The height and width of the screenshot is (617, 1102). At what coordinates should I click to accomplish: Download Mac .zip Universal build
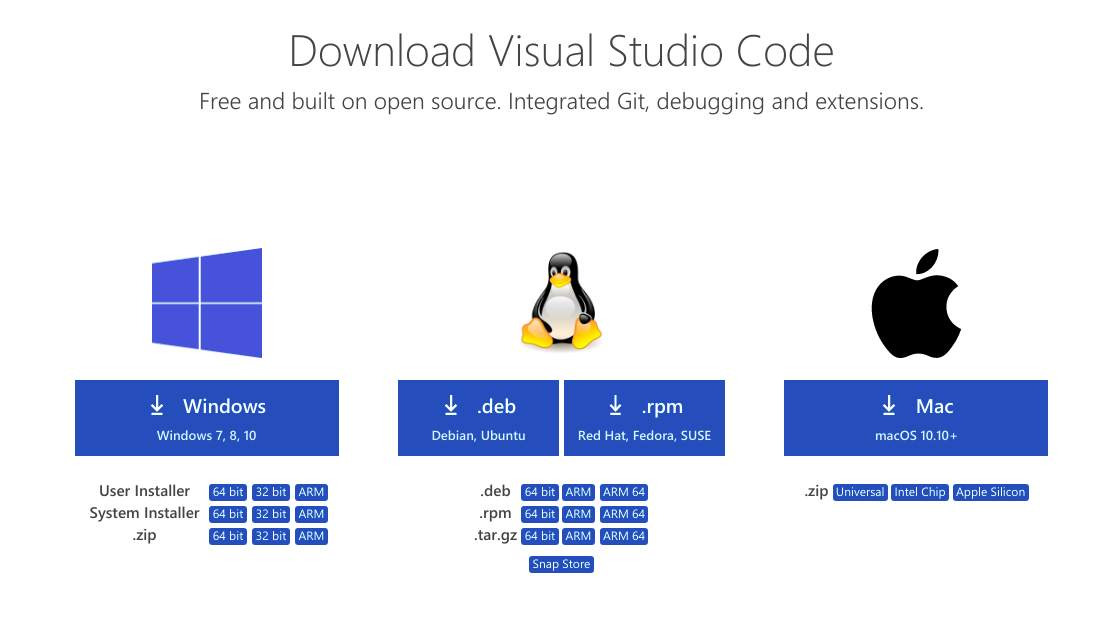[x=860, y=492]
